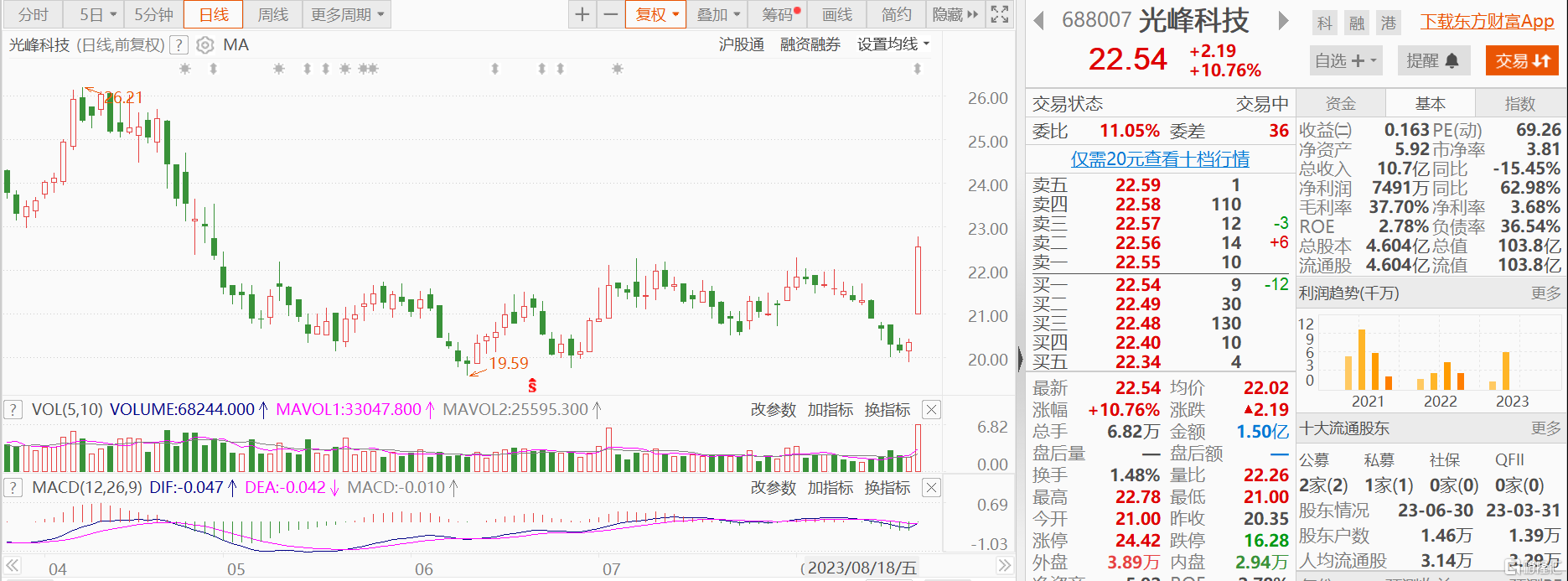Expand 十大流通股东 with 更多

coord(1546,428)
